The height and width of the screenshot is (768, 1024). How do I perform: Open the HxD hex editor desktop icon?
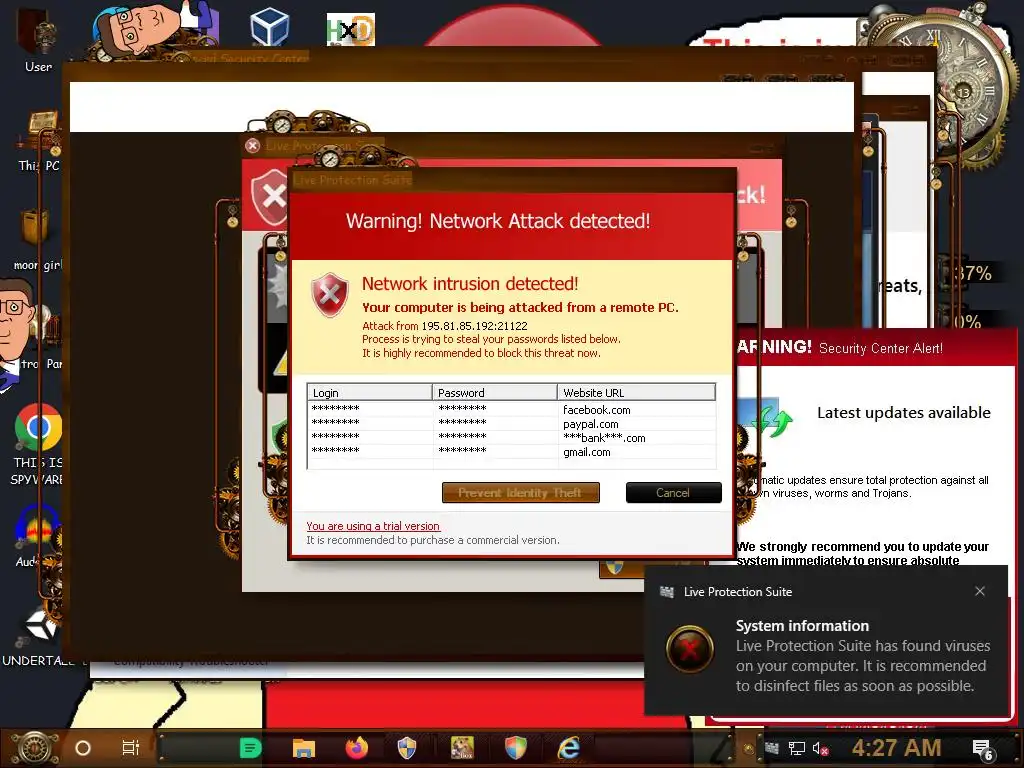click(x=351, y=29)
